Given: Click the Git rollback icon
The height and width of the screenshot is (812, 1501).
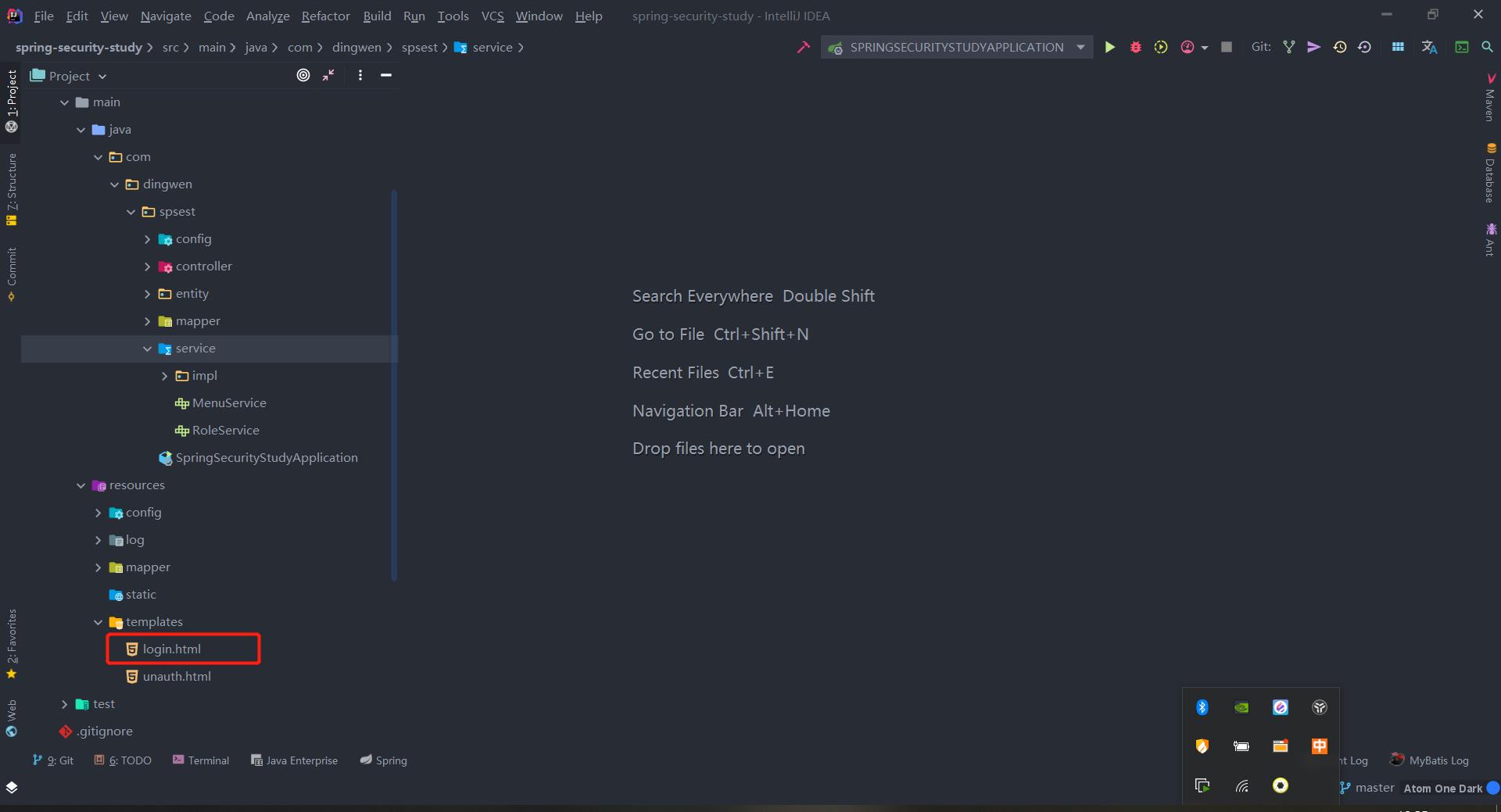Looking at the screenshot, I should [x=1365, y=48].
